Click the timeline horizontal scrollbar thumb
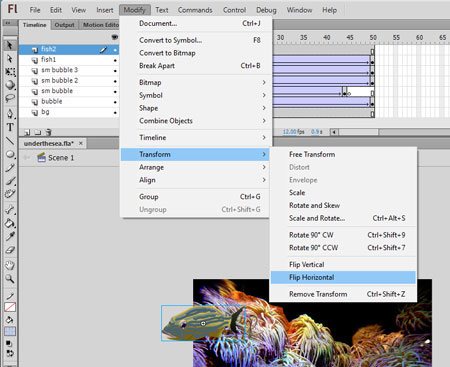The height and width of the screenshot is (367, 450). click(359, 132)
